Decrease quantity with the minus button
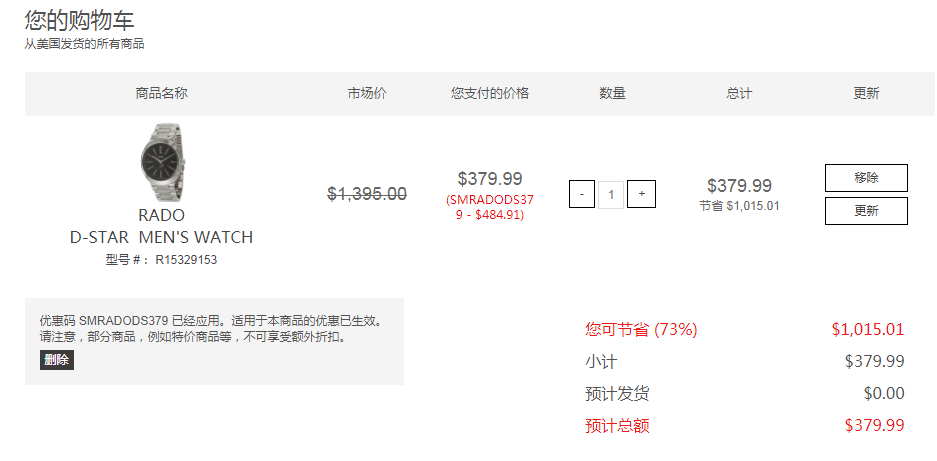 [x=581, y=194]
